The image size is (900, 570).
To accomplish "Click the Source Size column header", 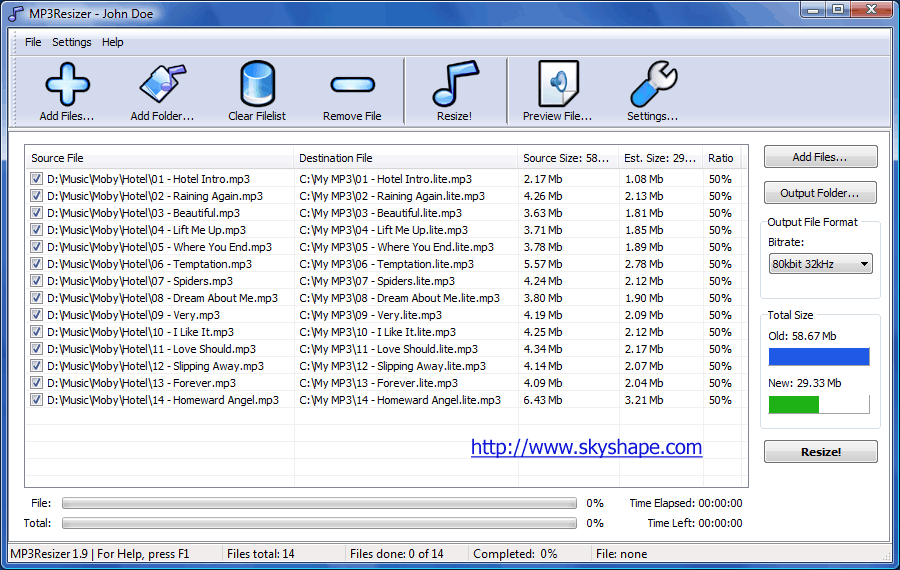I will click(x=568, y=158).
